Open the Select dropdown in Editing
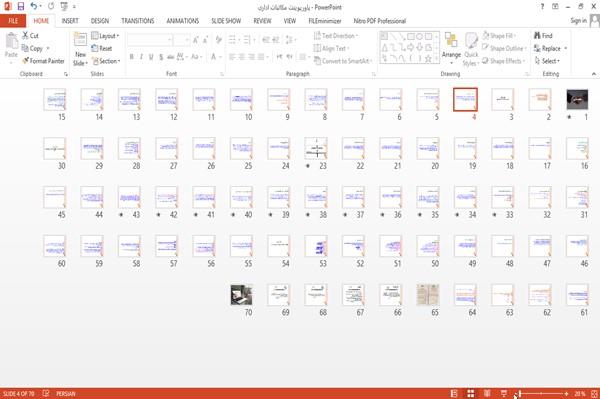The width and height of the screenshot is (600, 399). pyautogui.click(x=547, y=61)
